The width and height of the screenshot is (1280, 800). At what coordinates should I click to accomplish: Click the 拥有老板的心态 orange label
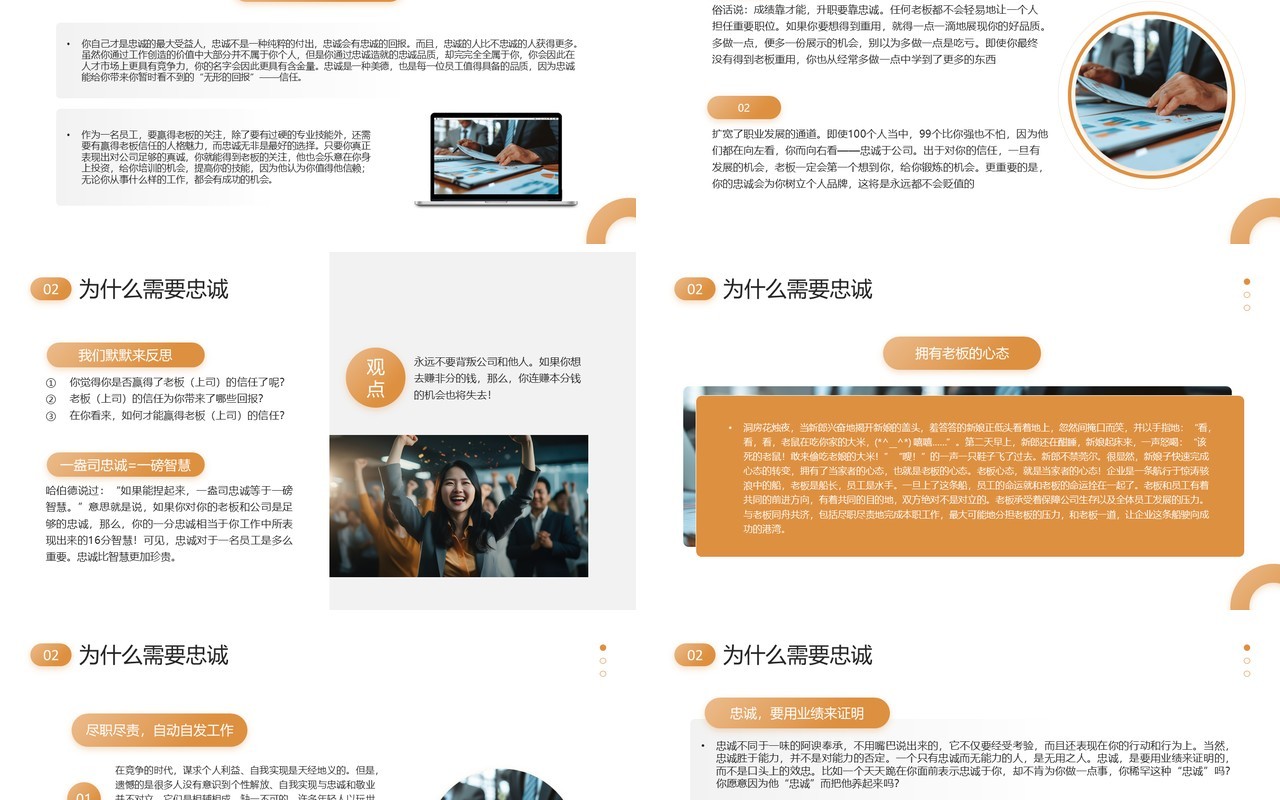click(x=962, y=353)
